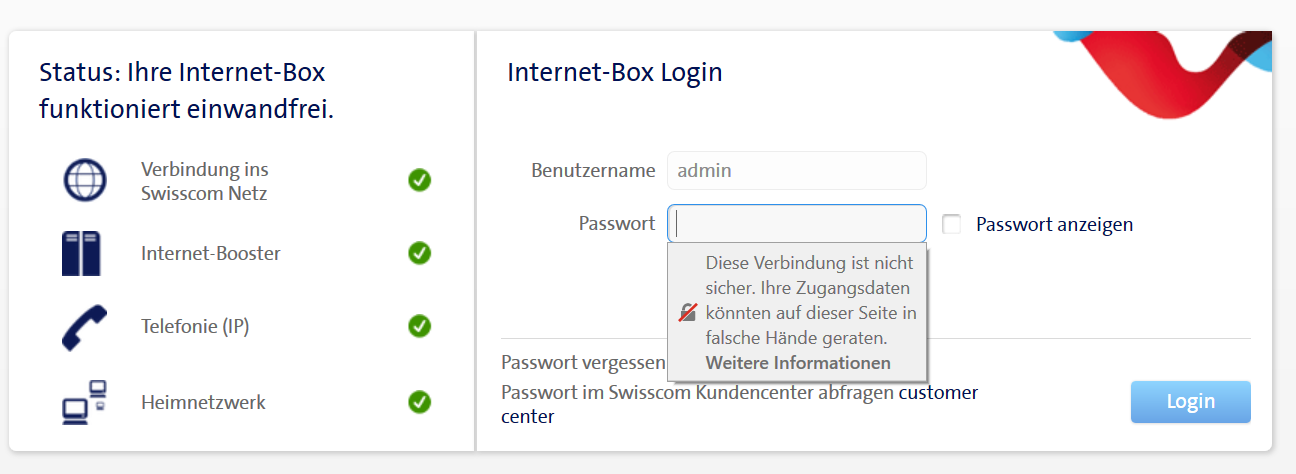Click green checkmark next to Verbindung ins Swisscom Netz
1296x474 pixels.
coord(419,181)
